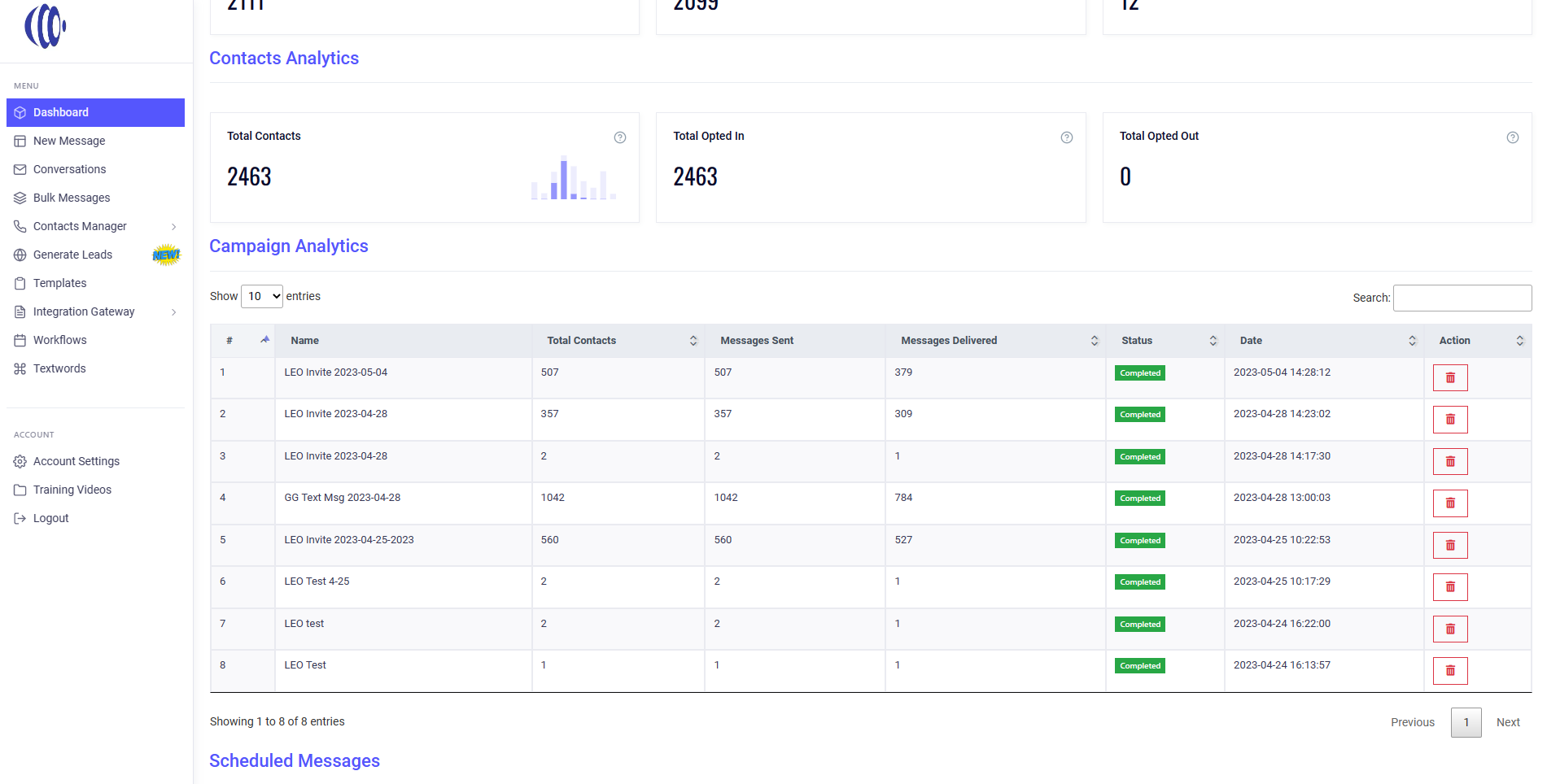Click Completed status for GG Text Msg
Viewport: 1547px width, 784px height.
[x=1140, y=499]
